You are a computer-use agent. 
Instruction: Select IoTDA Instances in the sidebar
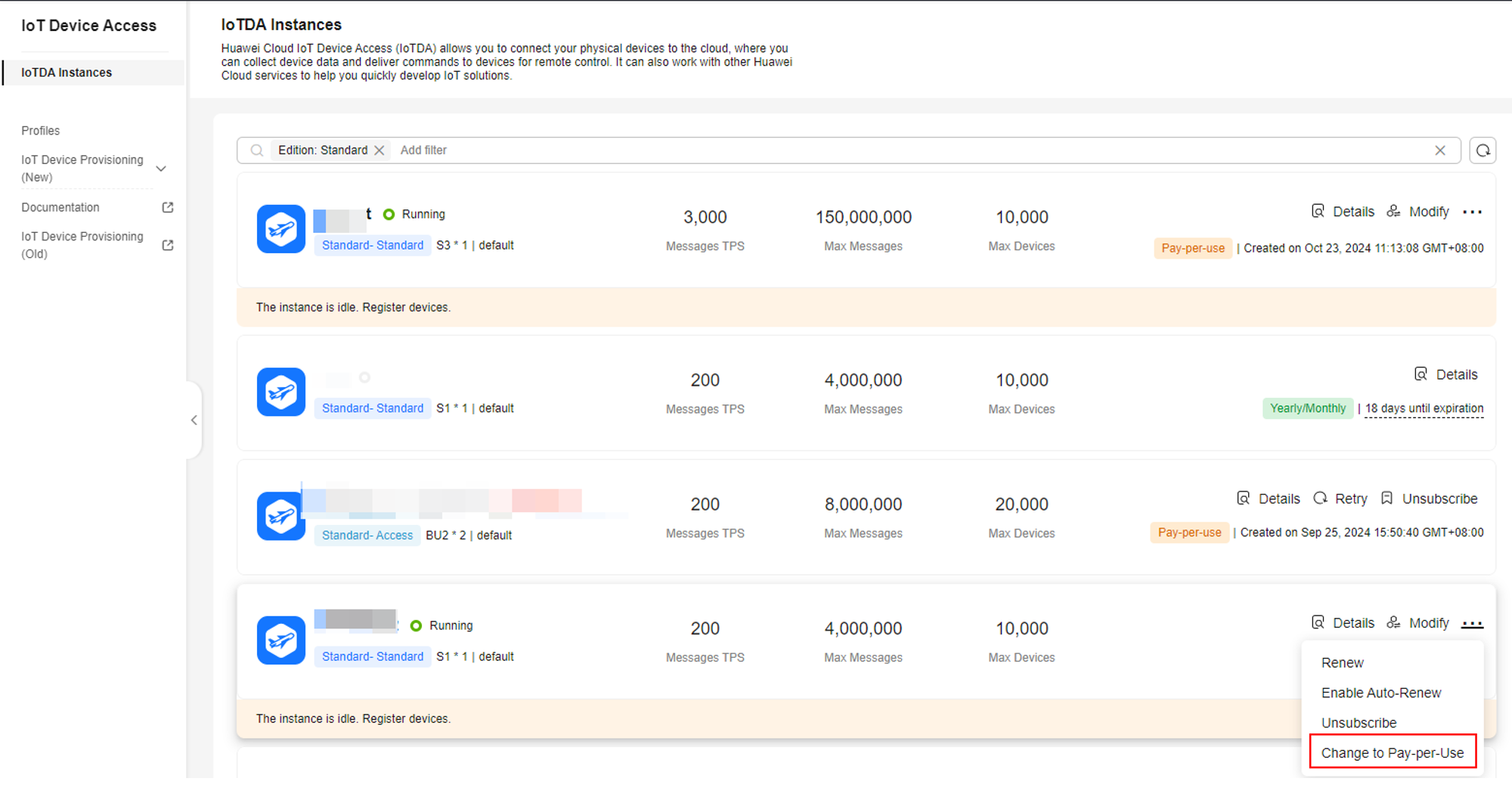click(x=94, y=73)
